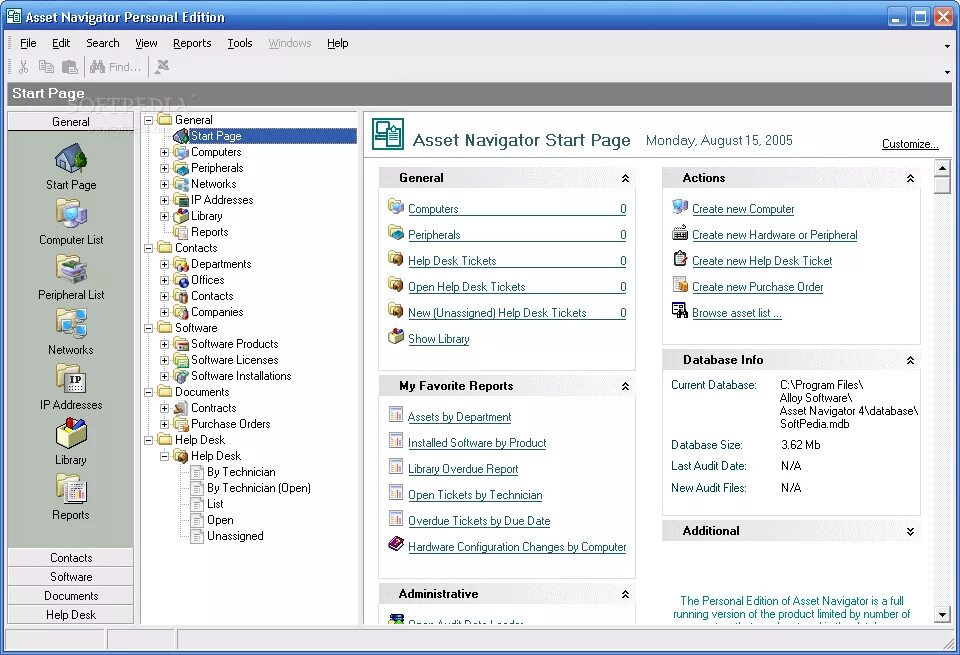The height and width of the screenshot is (655, 960).
Task: Click the Paste toolbar icon
Action: click(70, 67)
